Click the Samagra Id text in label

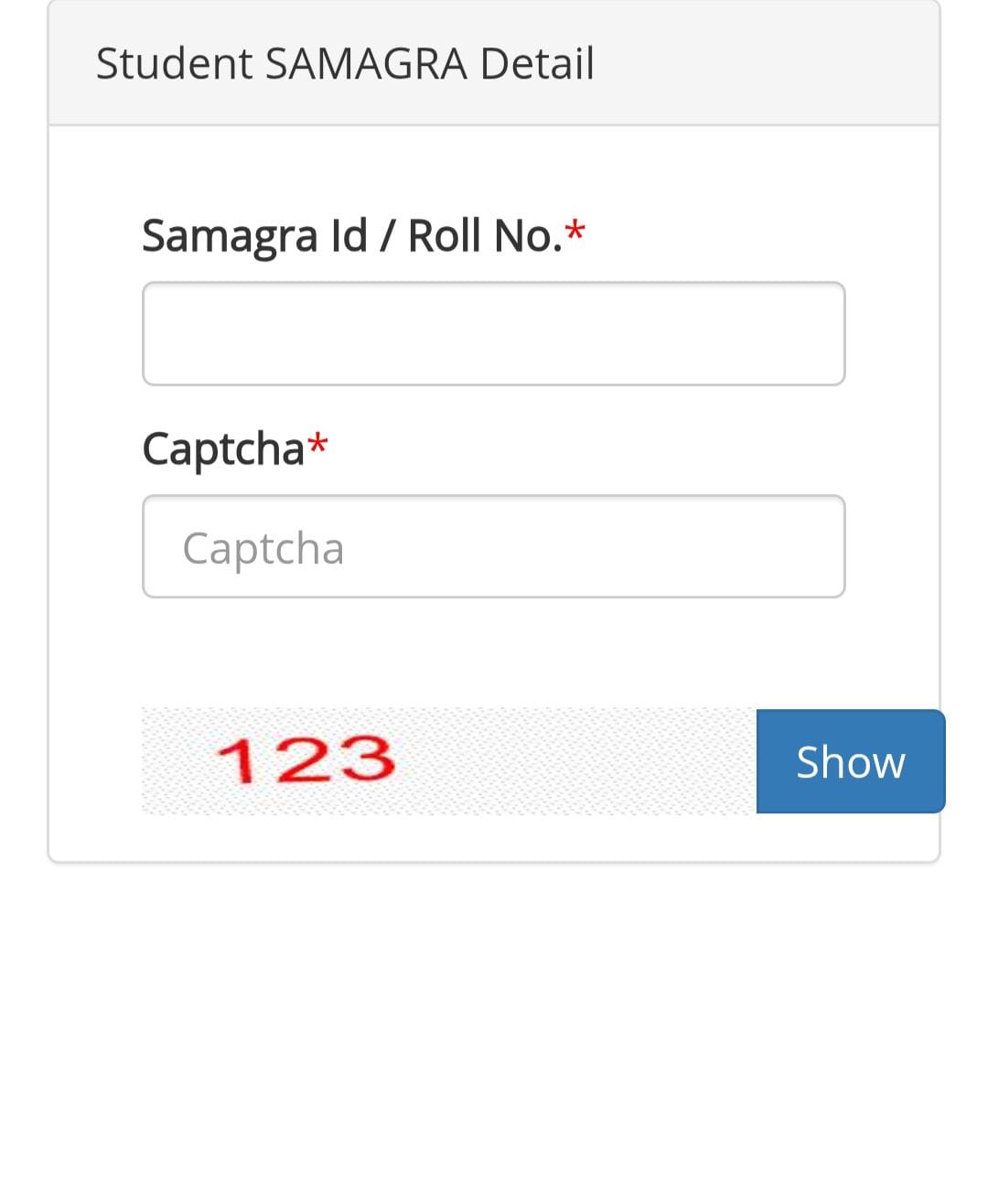point(253,236)
